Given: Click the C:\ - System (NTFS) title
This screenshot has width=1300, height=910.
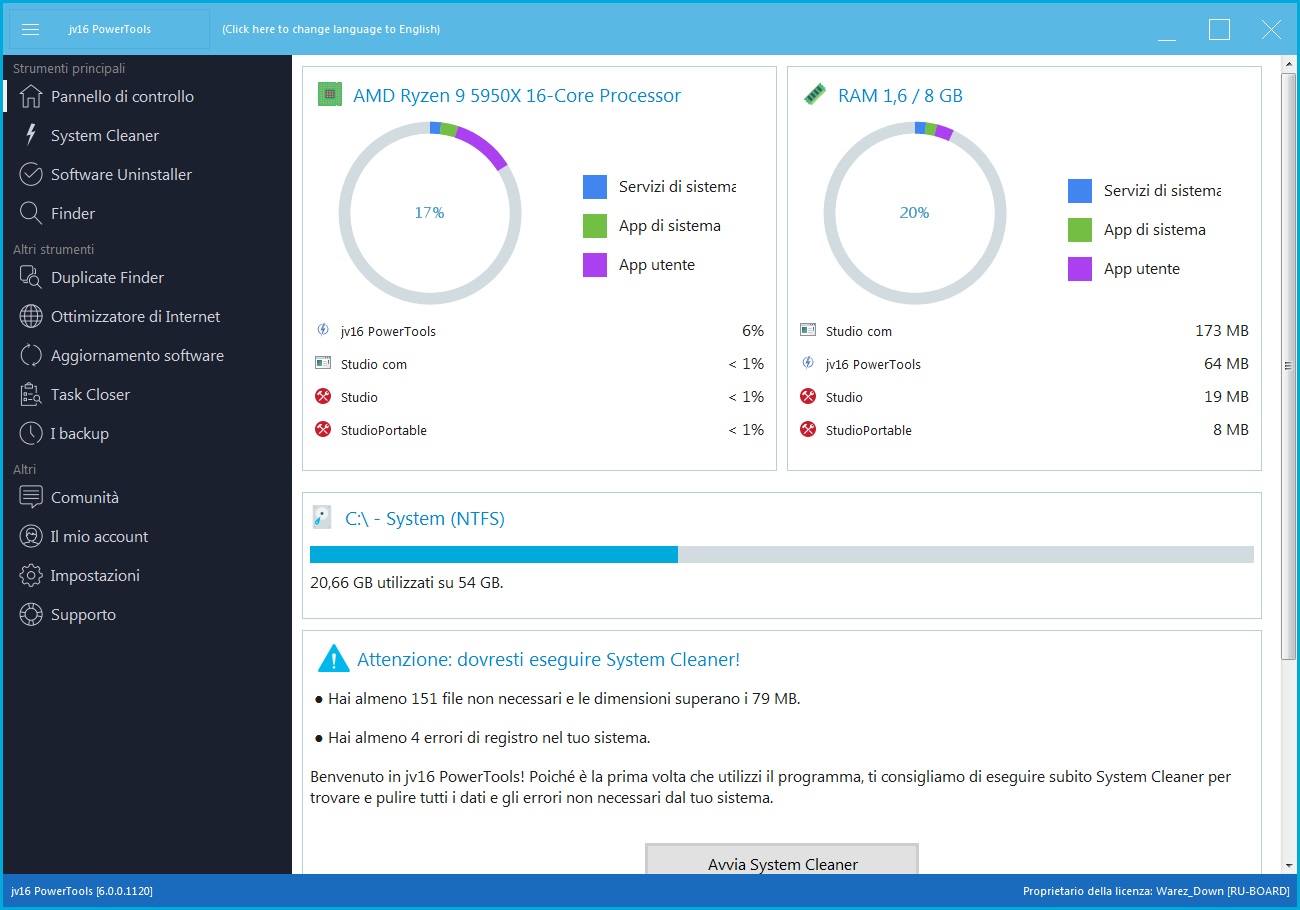Looking at the screenshot, I should [425, 518].
